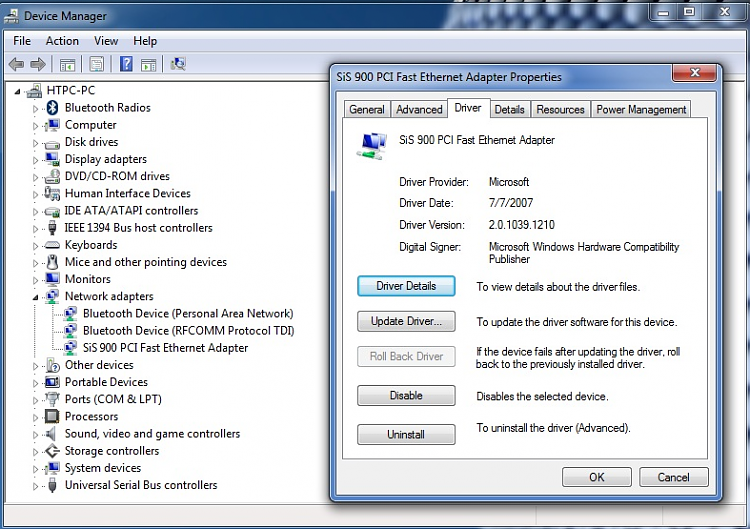Click the blue Help question-mark icon
Screen dimensions: 750x529
(x=126, y=64)
